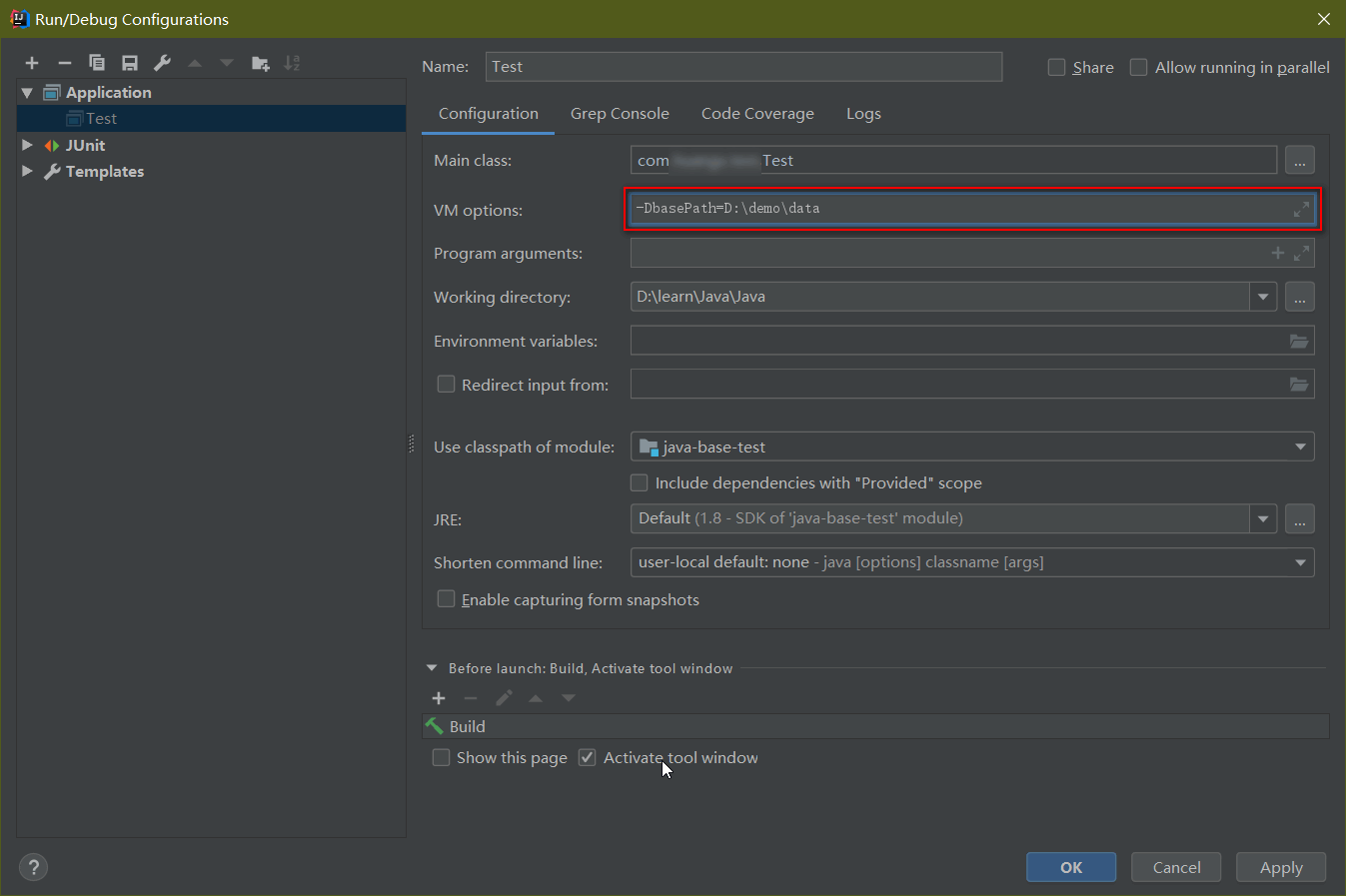Browse for Main class with ellipsis button
Screen dimensions: 1346x896
1299,160
